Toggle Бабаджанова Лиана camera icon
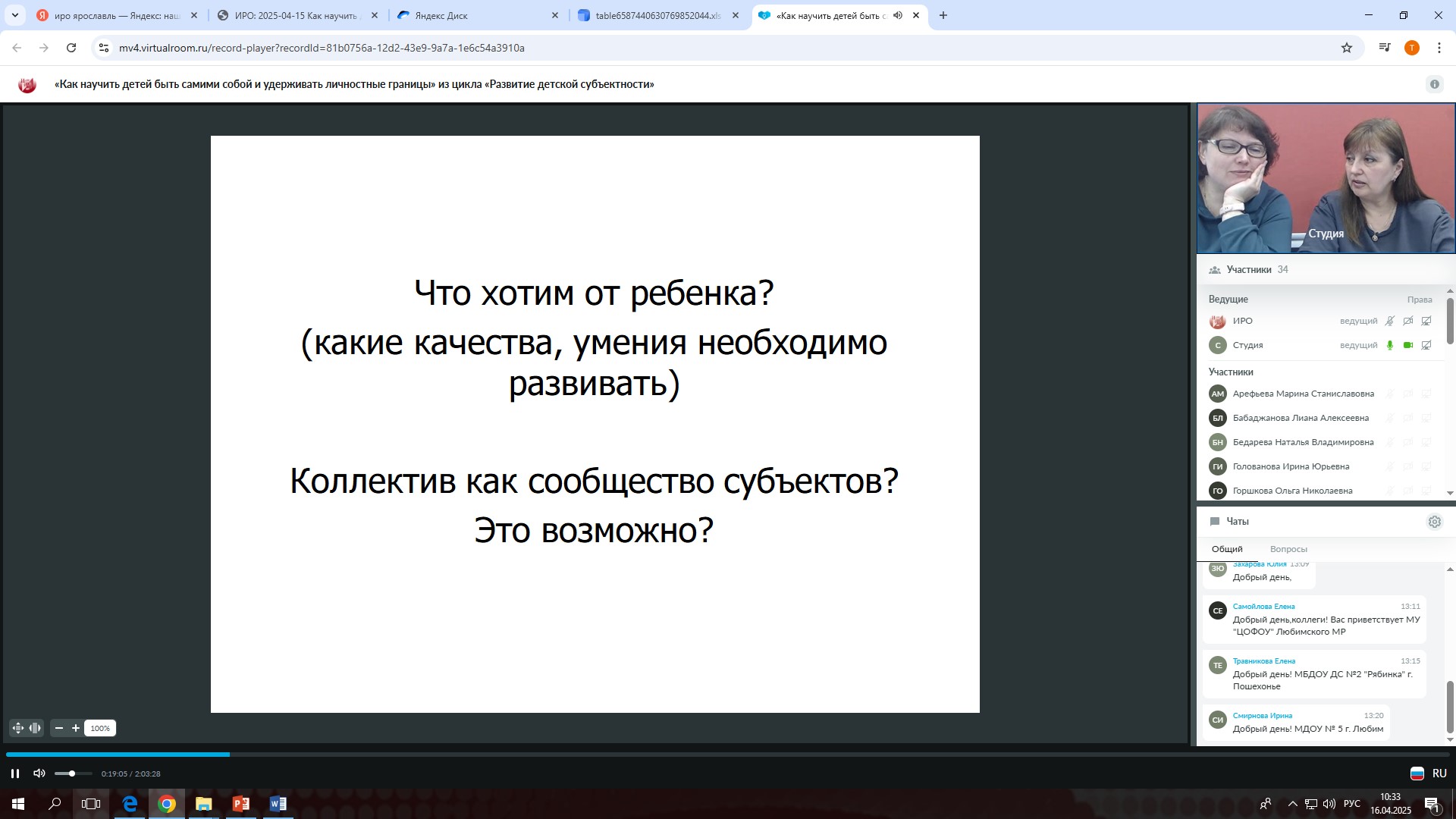The height and width of the screenshot is (819, 1456). tap(1408, 418)
